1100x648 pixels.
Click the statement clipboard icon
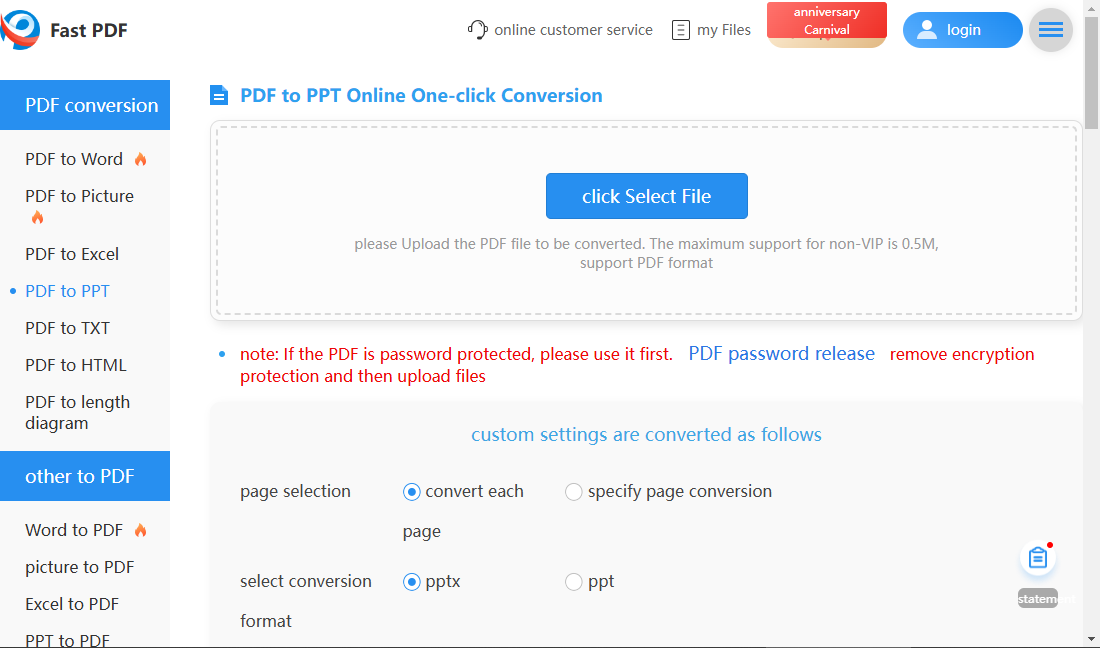[x=1038, y=558]
